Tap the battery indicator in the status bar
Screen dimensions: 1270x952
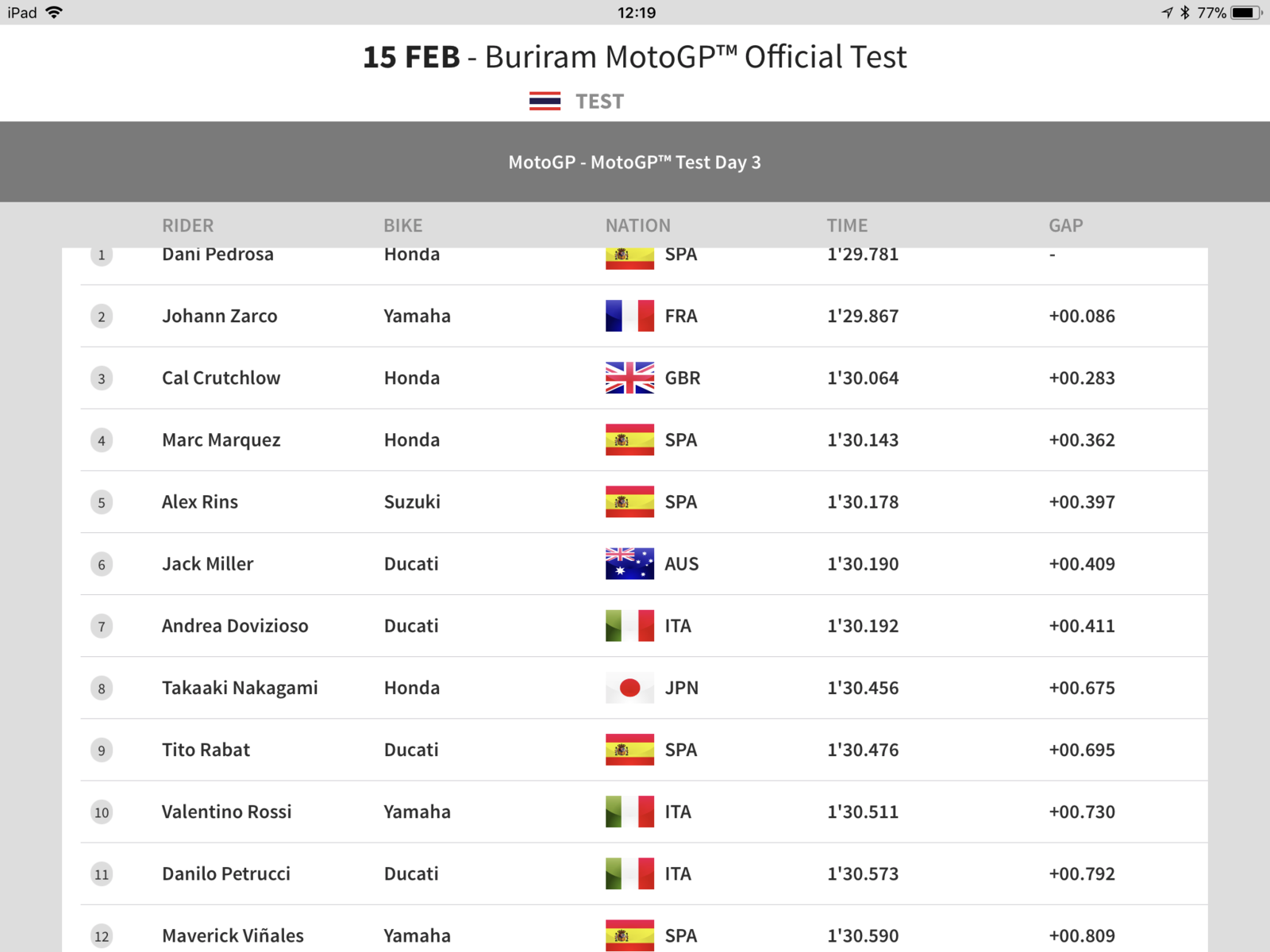tap(1245, 13)
